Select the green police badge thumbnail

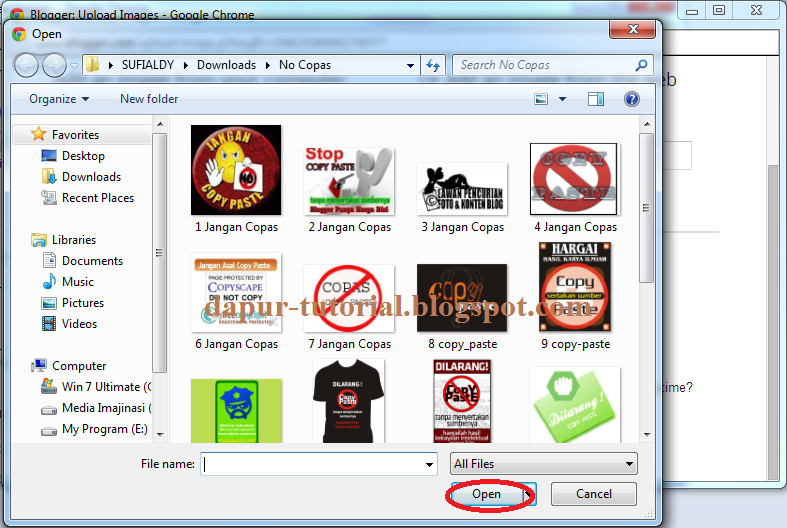[x=236, y=411]
